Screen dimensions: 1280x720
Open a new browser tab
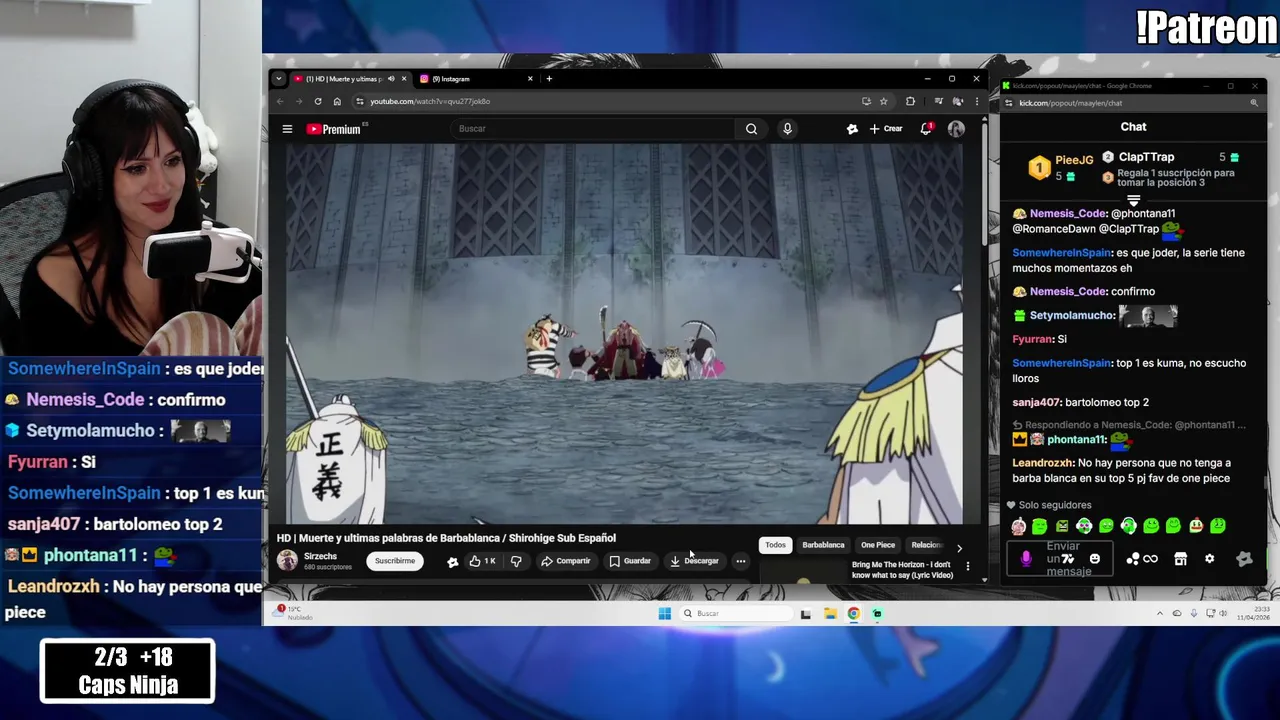coord(549,79)
